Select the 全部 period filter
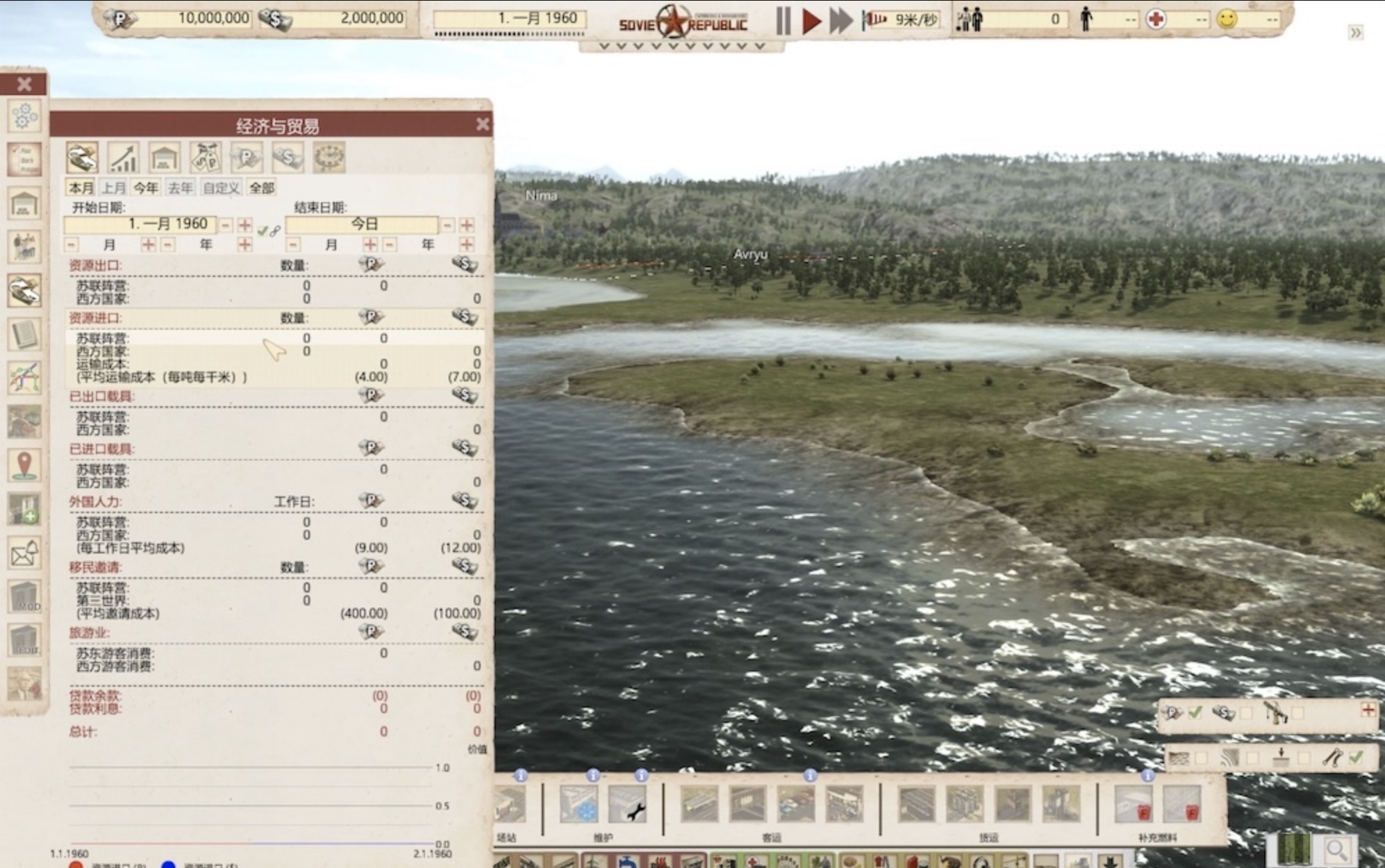The height and width of the screenshot is (868, 1385). 262,187
